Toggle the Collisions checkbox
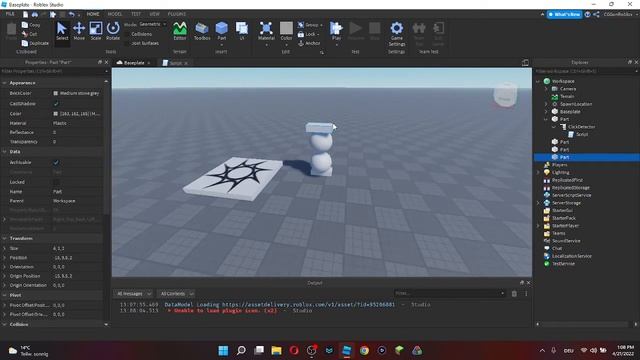 [127, 34]
